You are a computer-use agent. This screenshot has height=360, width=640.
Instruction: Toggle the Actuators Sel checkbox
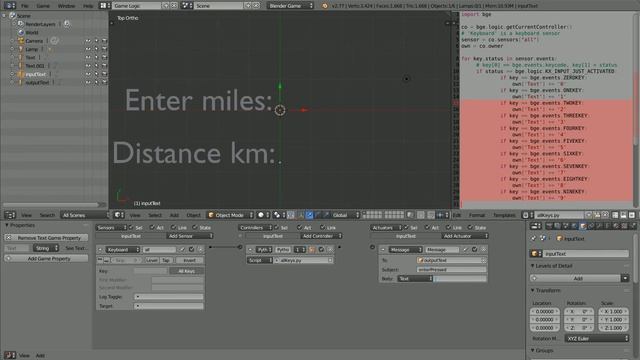[x=407, y=227]
